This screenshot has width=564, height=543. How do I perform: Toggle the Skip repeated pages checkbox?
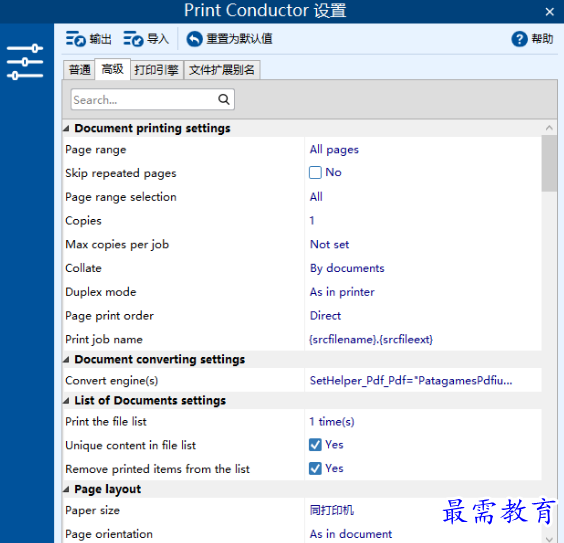(315, 173)
